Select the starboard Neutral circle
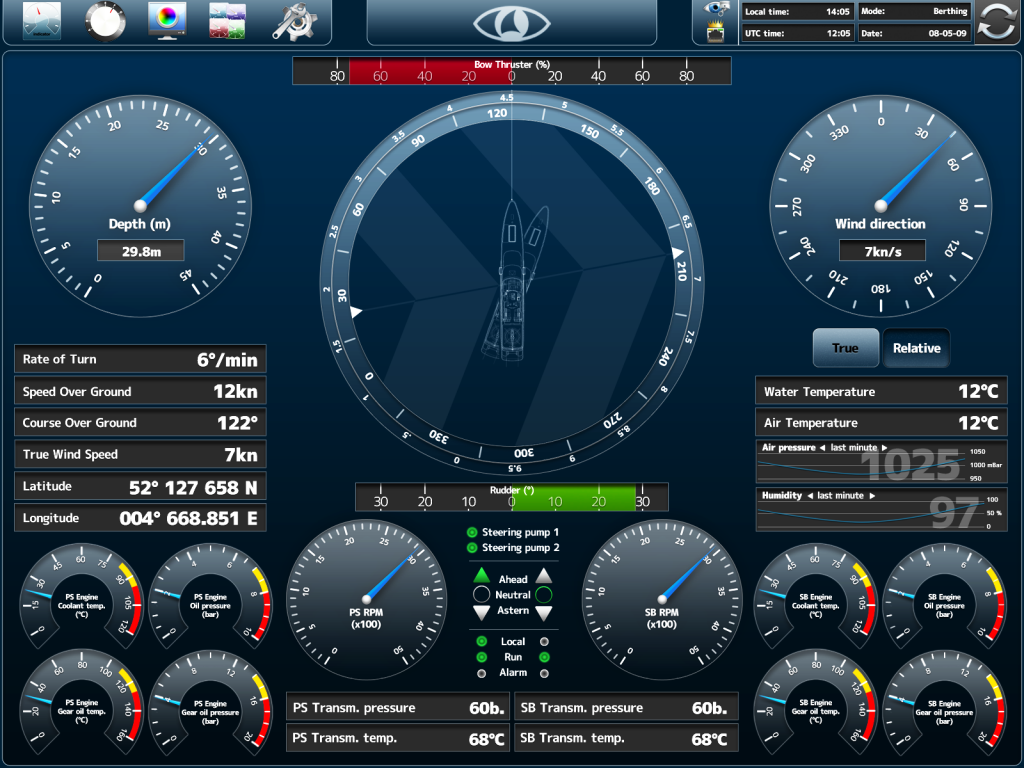The image size is (1024, 768). pos(544,595)
